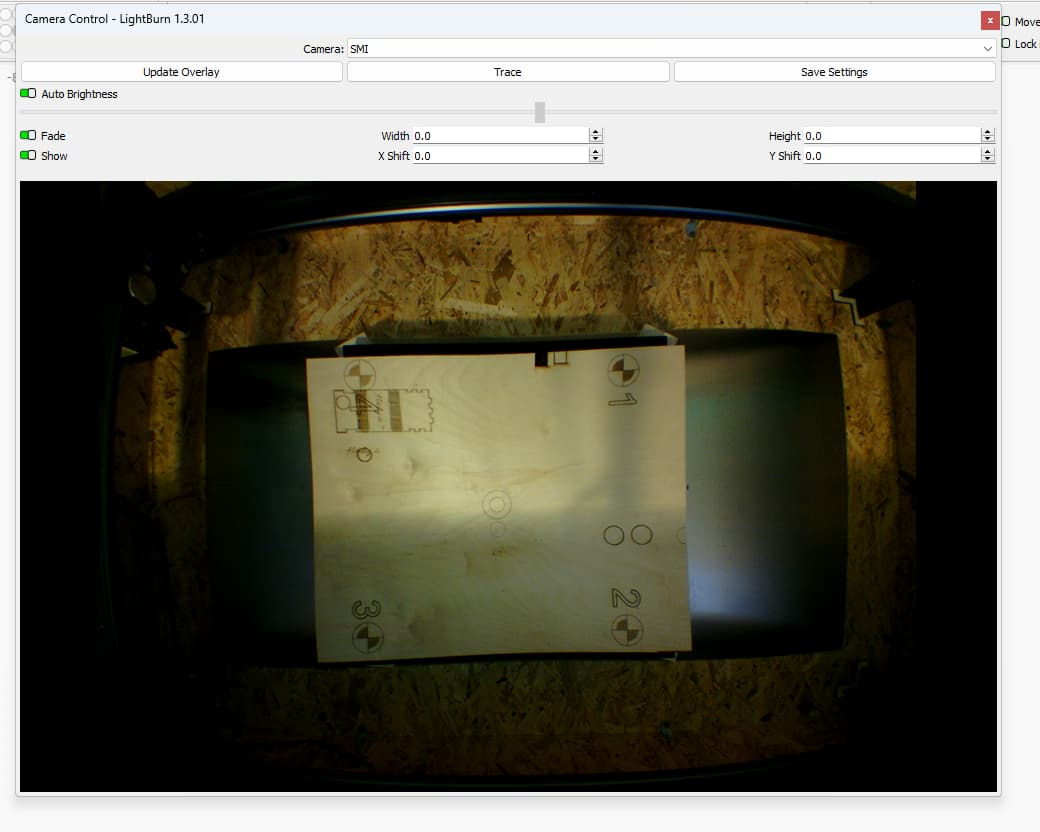The height and width of the screenshot is (832, 1040).
Task: Click the brightness slider handle
Action: click(x=540, y=112)
